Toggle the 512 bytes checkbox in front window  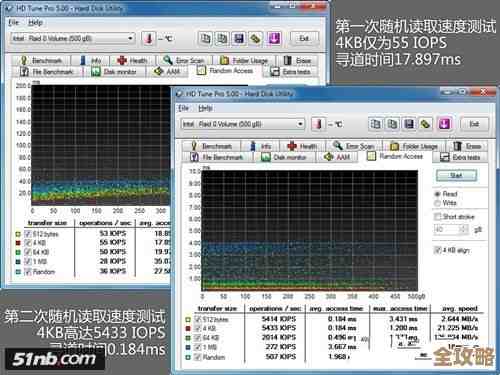point(198,319)
